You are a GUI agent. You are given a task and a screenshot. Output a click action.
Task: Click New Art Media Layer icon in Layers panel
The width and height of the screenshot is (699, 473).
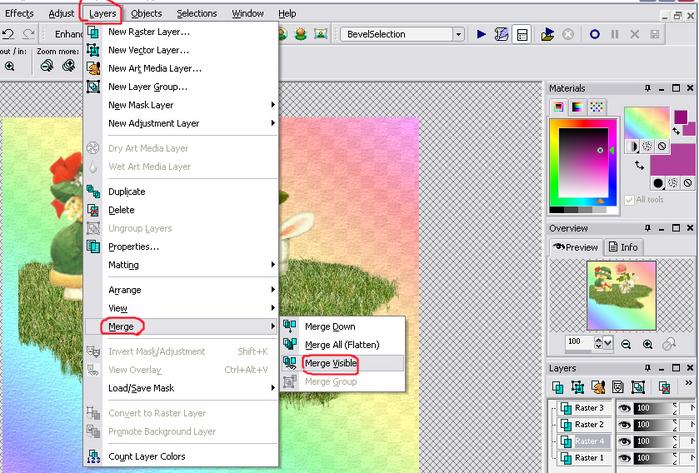click(x=598, y=387)
